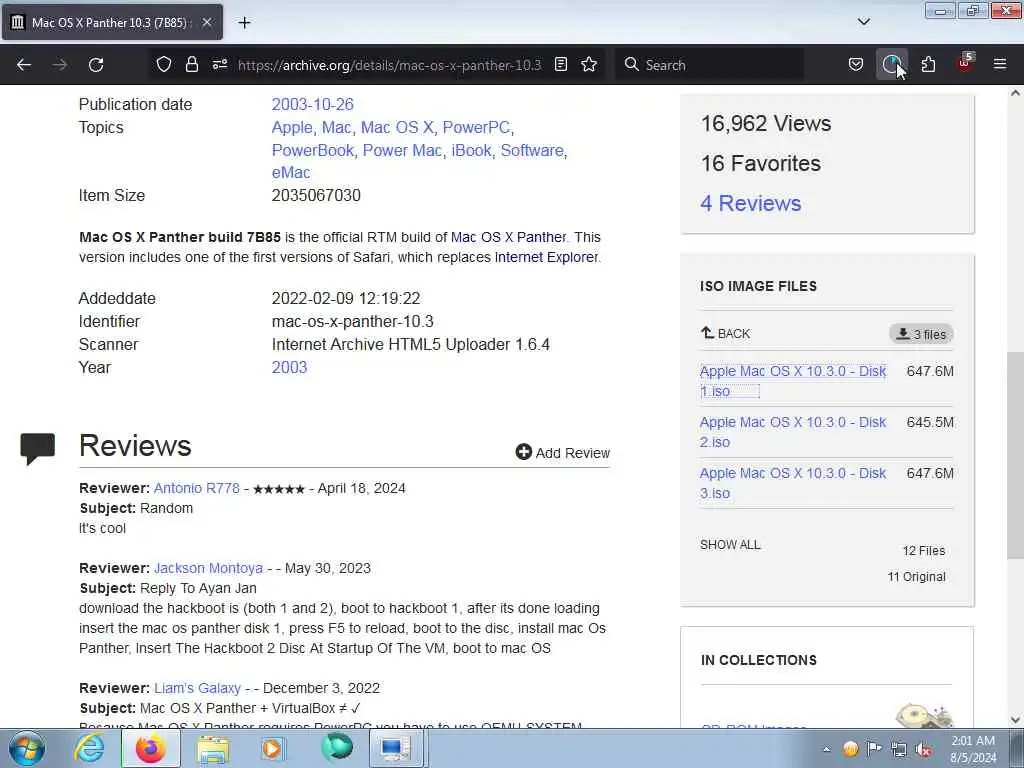Click the monitor application taskbar icon

point(396,748)
